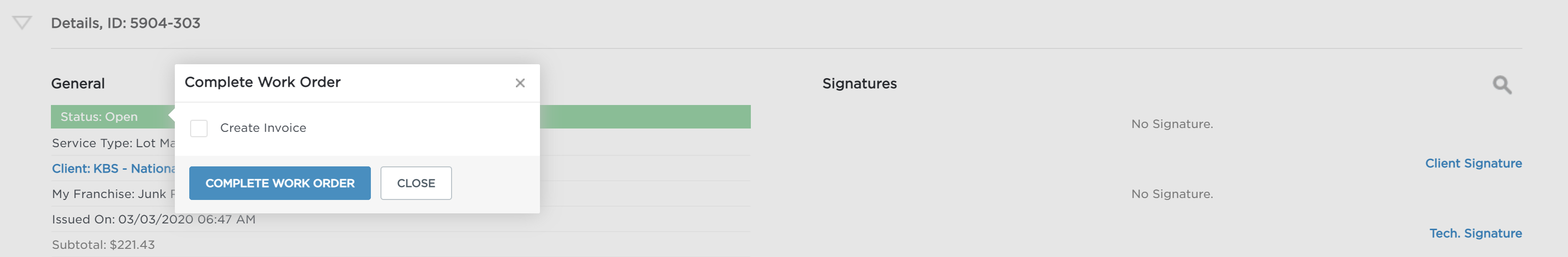
Task: Tick the Create Invoice checkbox
Action: (199, 128)
